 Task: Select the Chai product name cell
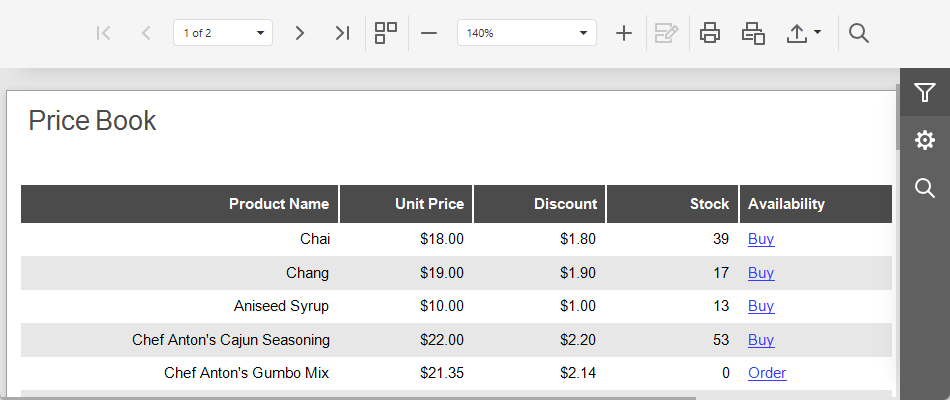point(179,239)
